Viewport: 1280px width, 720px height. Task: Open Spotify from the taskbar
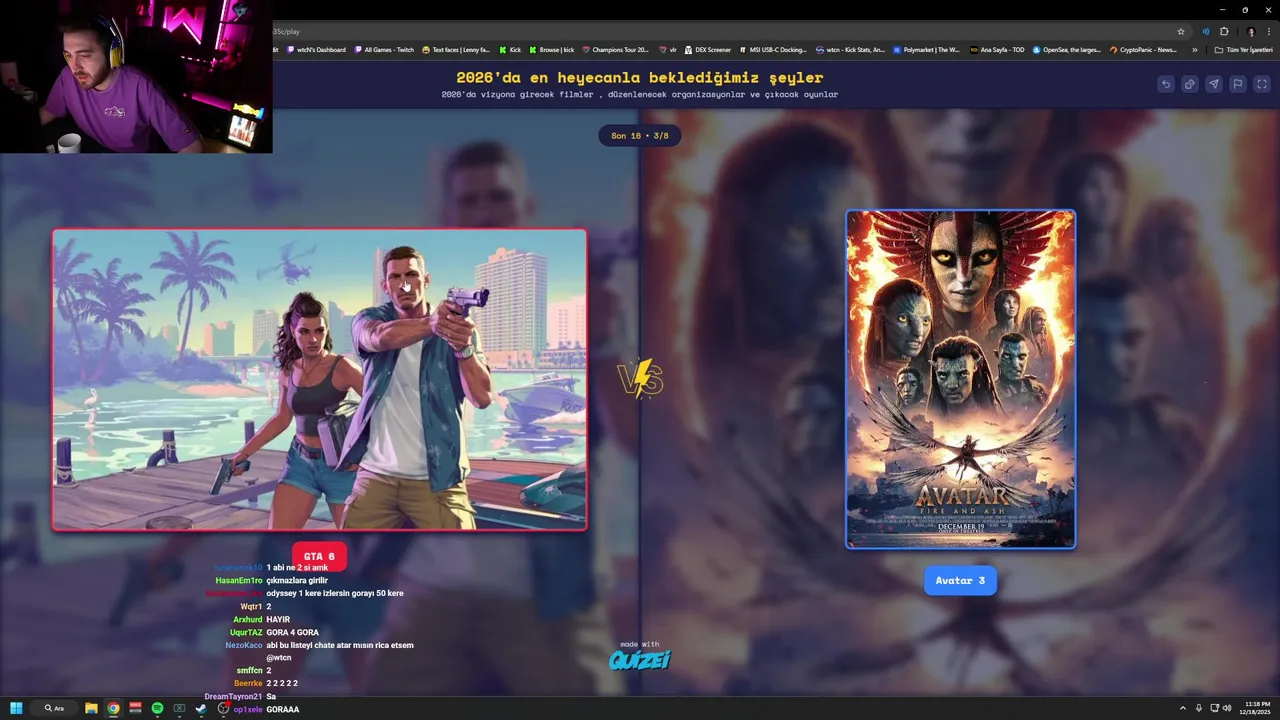click(x=157, y=708)
